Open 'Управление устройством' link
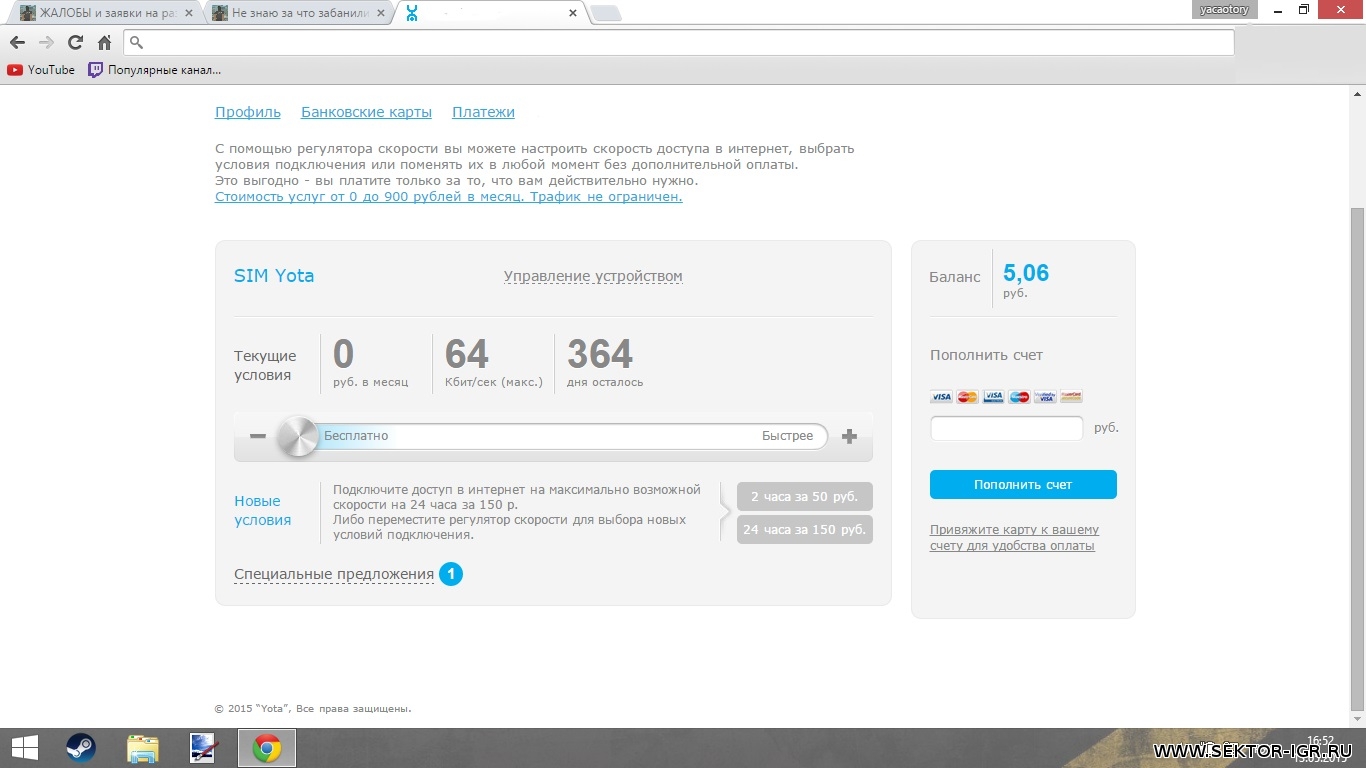 (x=593, y=276)
